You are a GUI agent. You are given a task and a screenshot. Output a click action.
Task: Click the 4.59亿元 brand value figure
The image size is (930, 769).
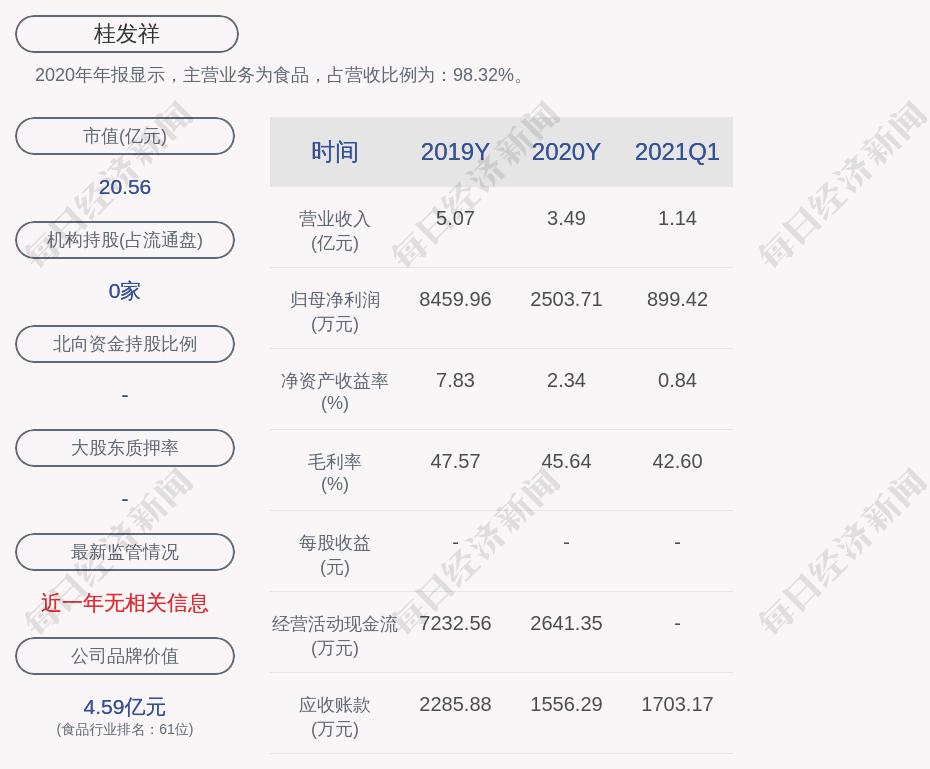click(125, 707)
